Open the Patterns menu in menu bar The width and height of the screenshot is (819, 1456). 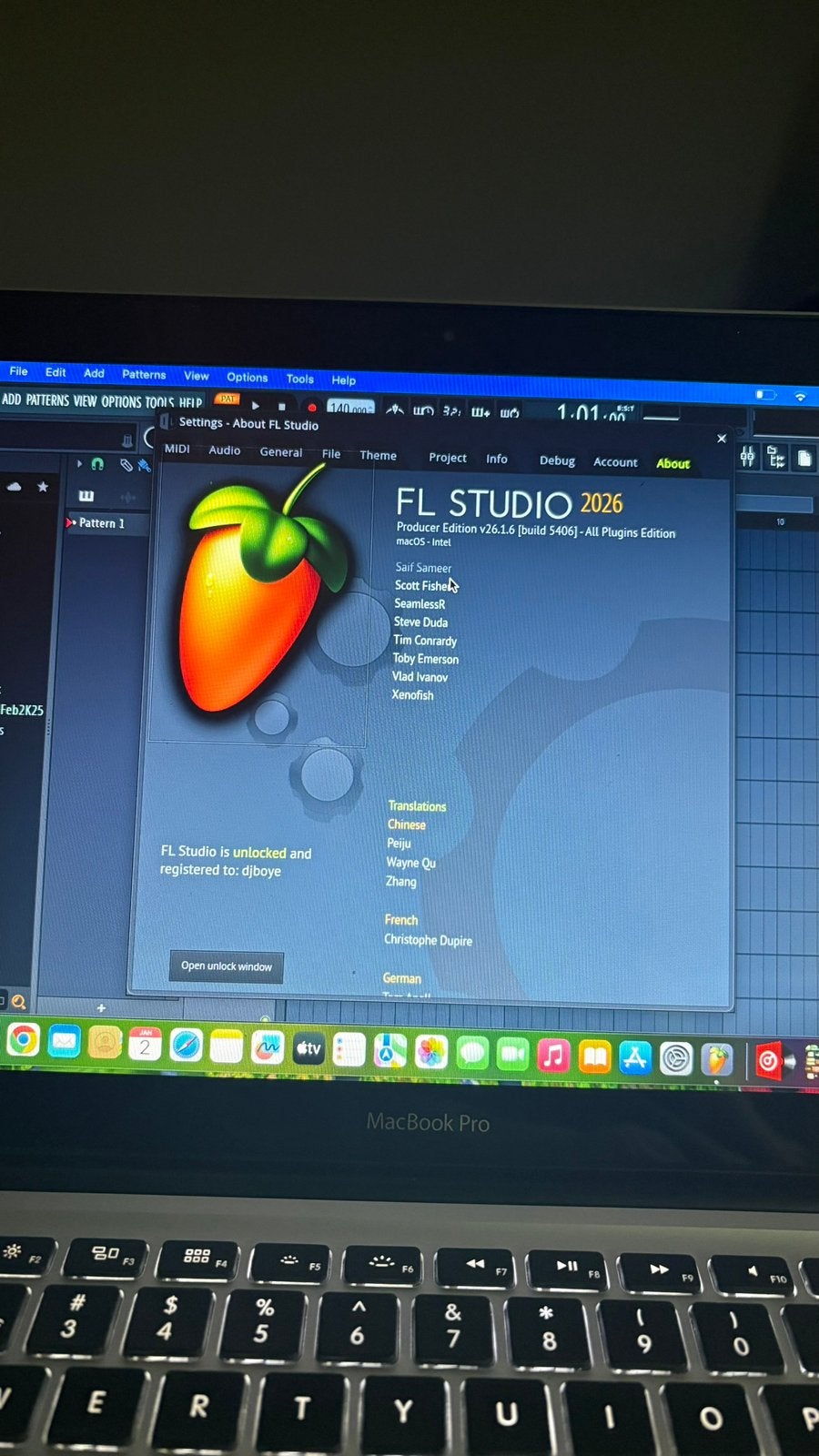point(144,375)
